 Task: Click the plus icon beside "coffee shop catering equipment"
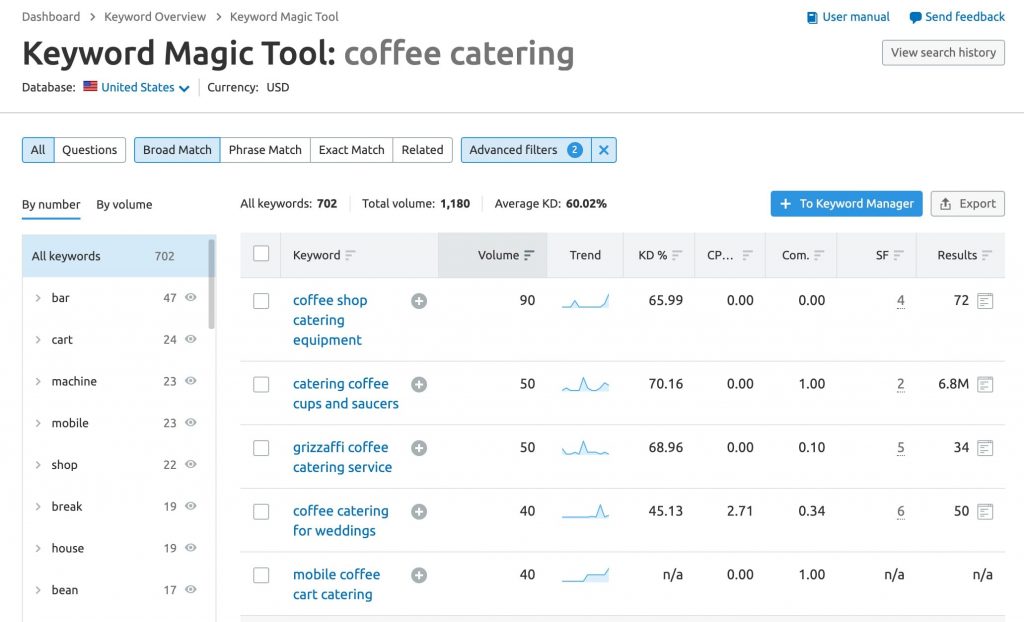[x=419, y=300]
